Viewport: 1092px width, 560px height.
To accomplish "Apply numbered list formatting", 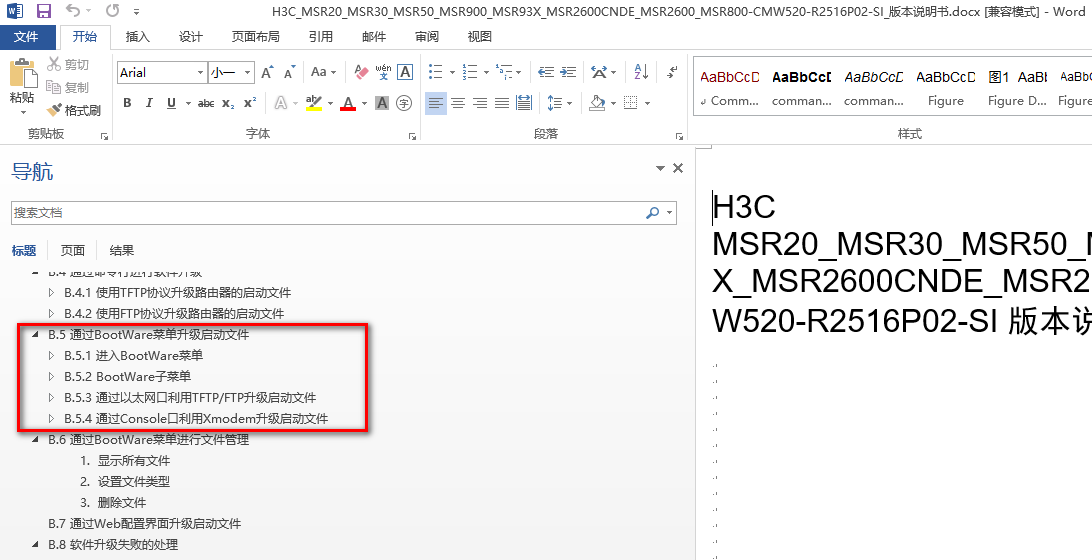I will (x=470, y=72).
